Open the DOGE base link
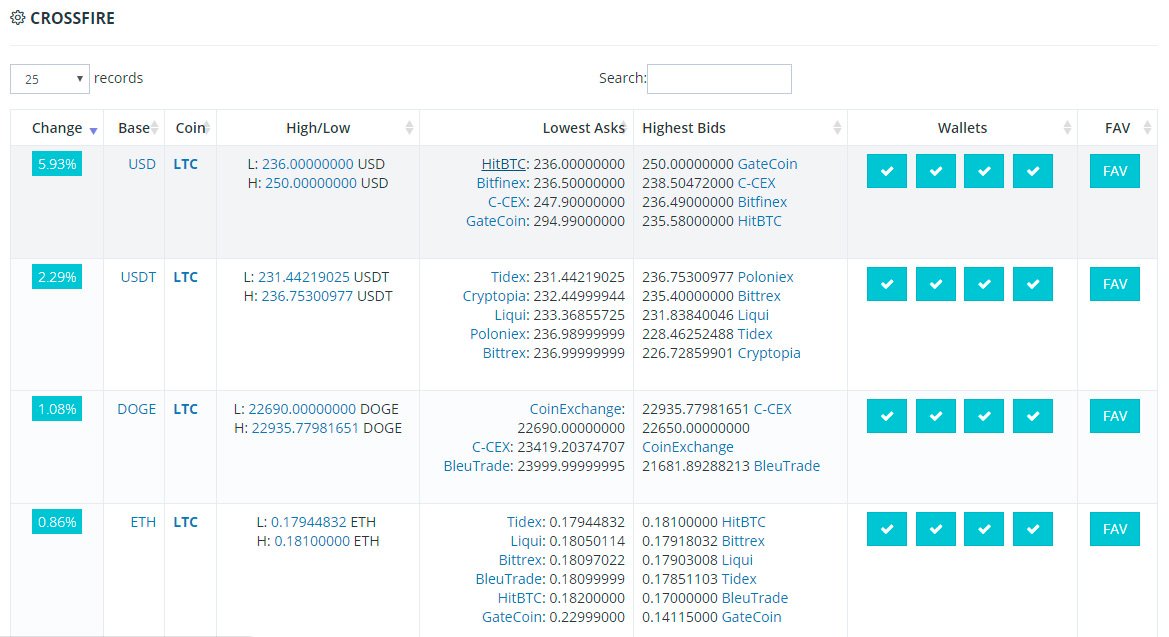This screenshot has width=1169, height=637. tap(136, 409)
